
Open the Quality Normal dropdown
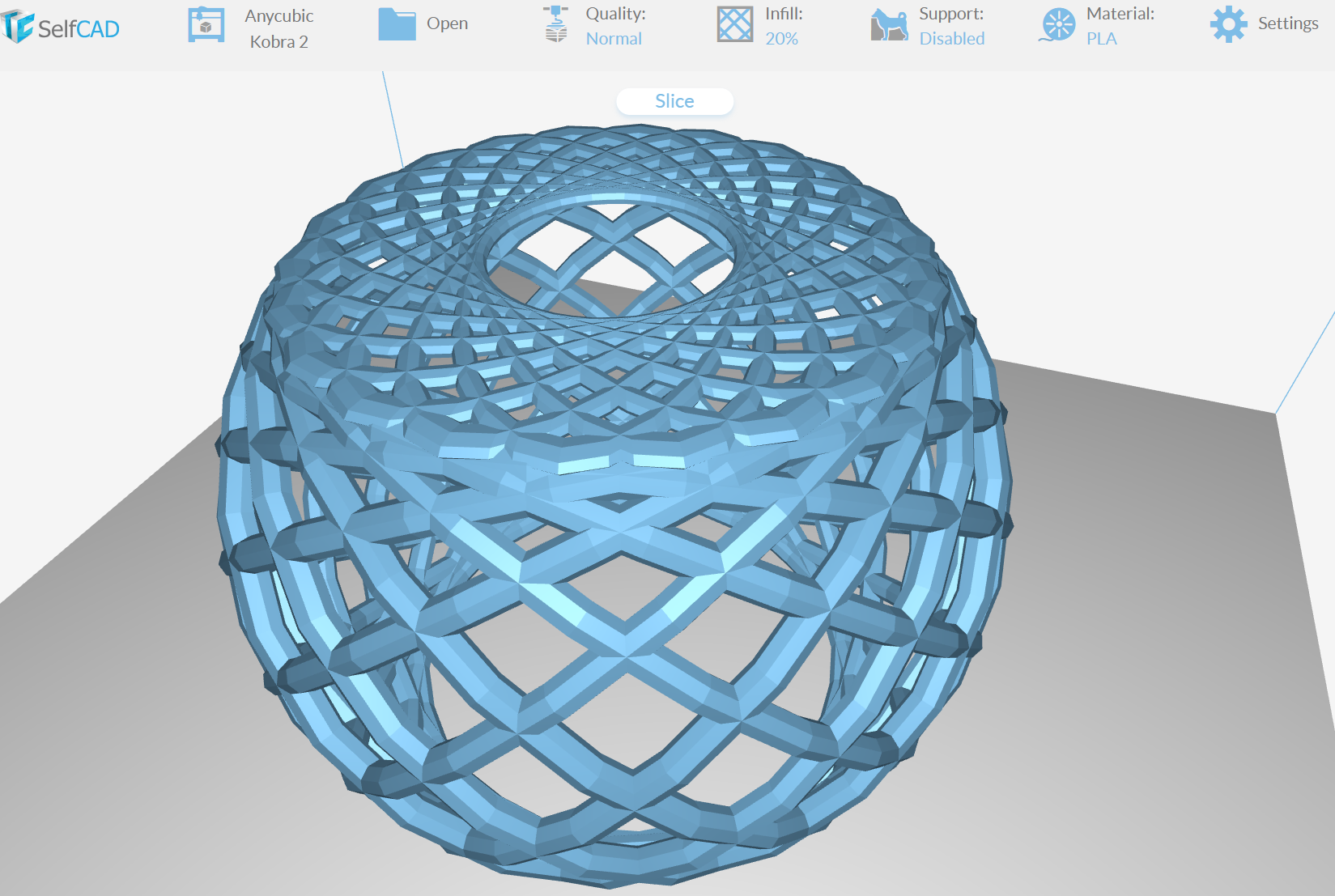coord(614,39)
